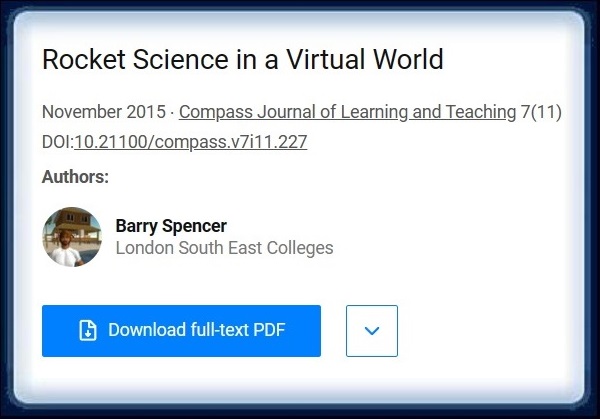Viewport: 600px width, 419px height.
Task: Click the word Virtual in the article title
Action: (x=326, y=59)
